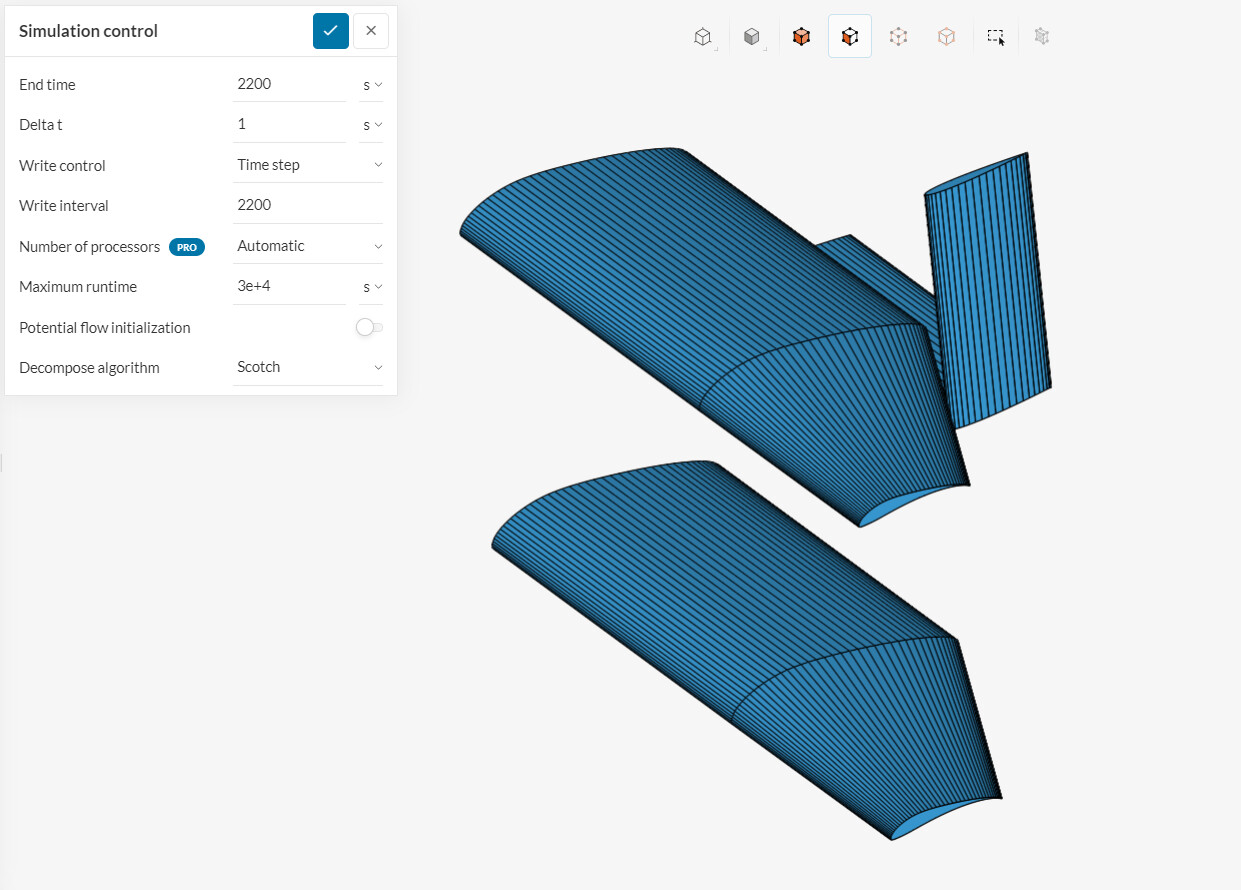Click the 'Simulation control' panel title
The width and height of the screenshot is (1241, 890).
tap(88, 31)
